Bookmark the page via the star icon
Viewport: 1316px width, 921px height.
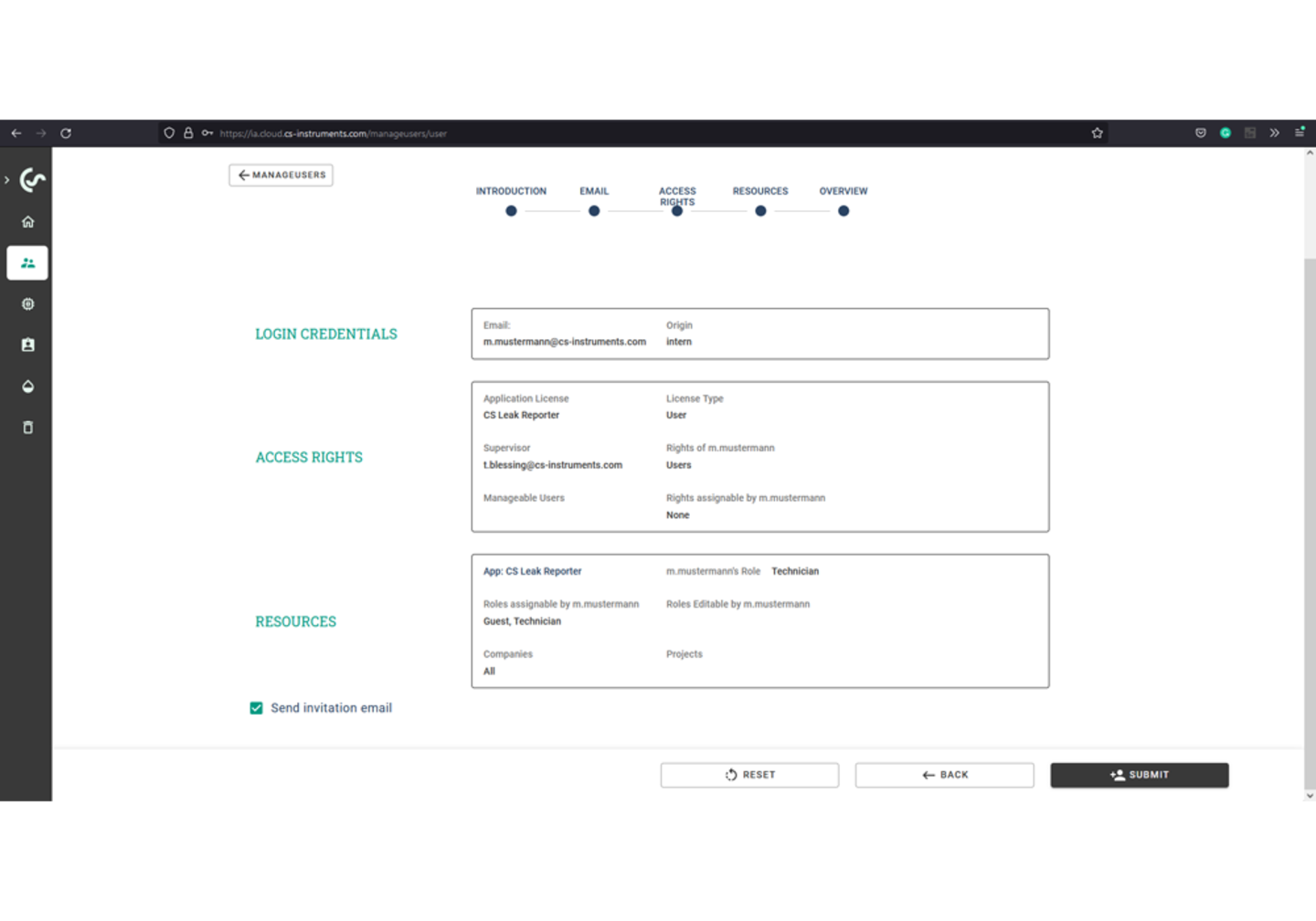pyautogui.click(x=1097, y=132)
